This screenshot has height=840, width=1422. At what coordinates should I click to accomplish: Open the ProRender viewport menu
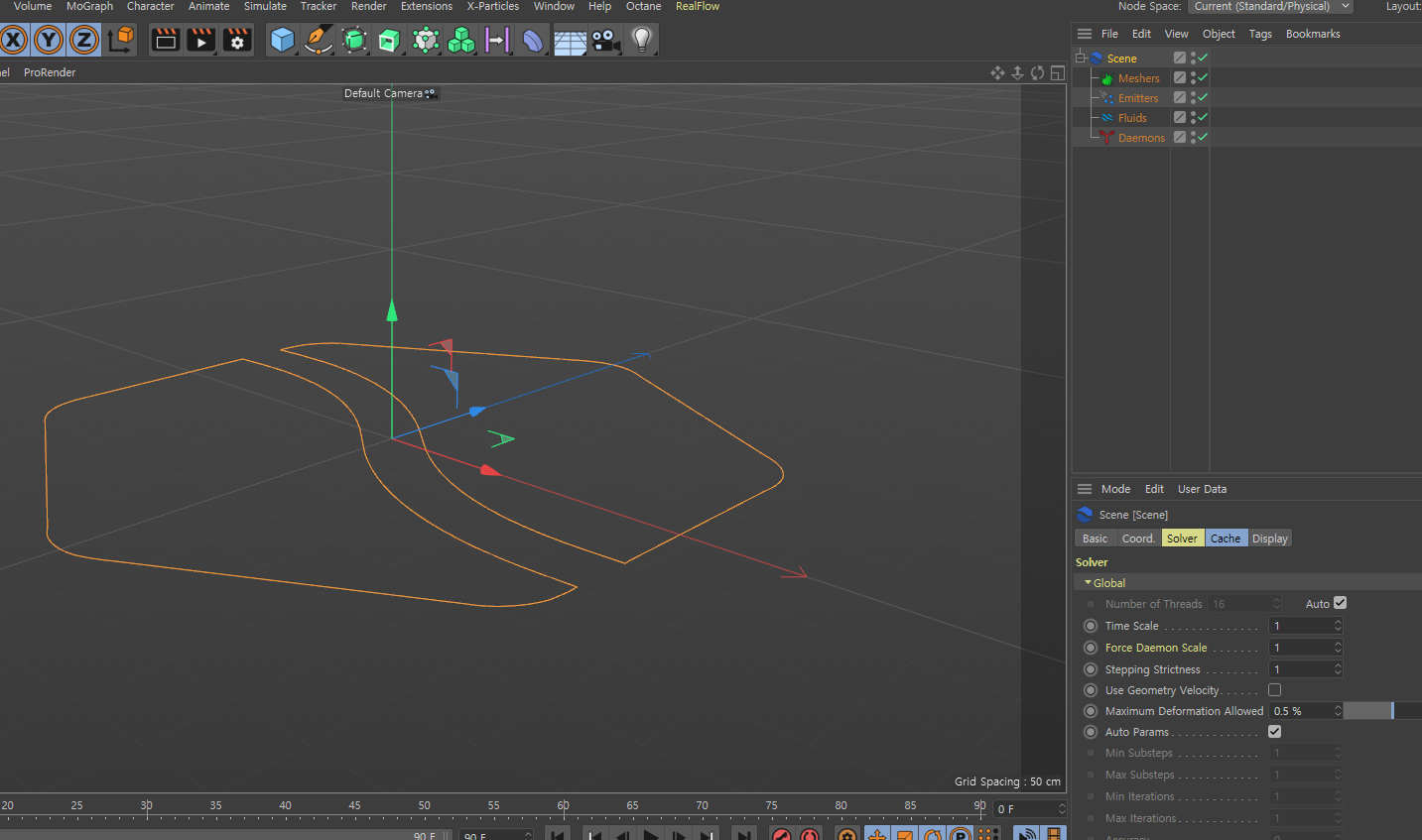tap(50, 72)
